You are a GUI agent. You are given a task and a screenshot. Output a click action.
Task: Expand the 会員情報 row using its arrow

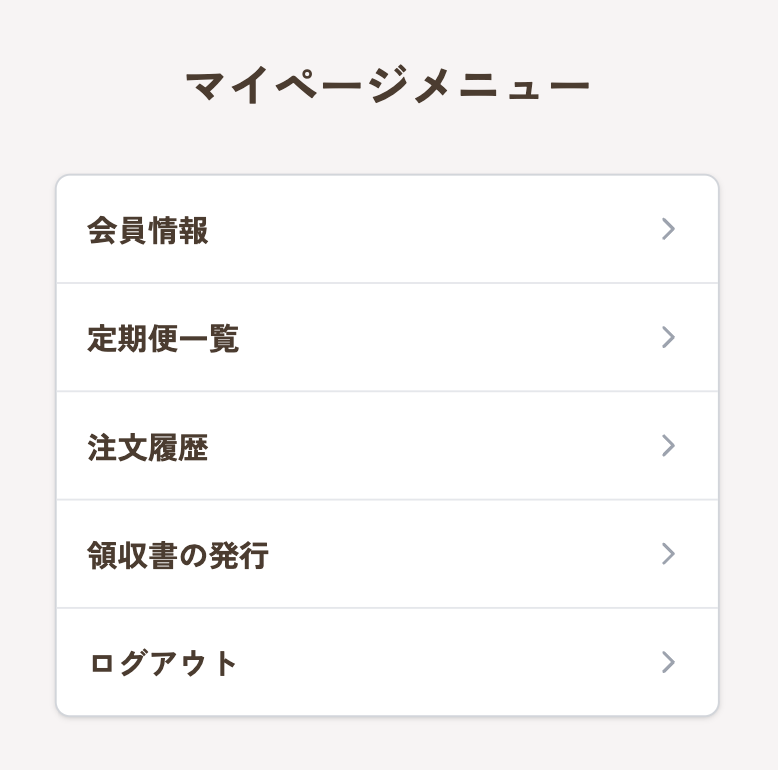tap(669, 230)
